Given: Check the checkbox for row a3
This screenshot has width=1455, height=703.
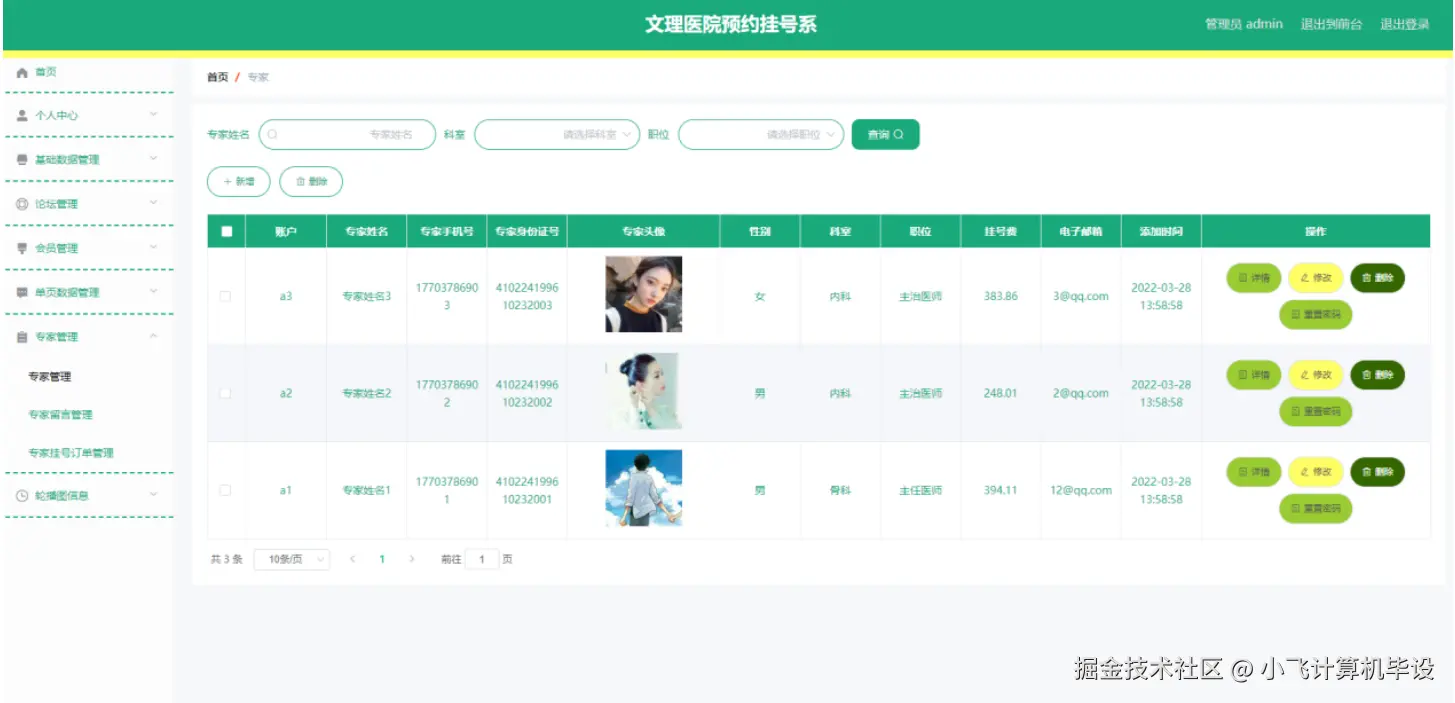Looking at the screenshot, I should 225,296.
